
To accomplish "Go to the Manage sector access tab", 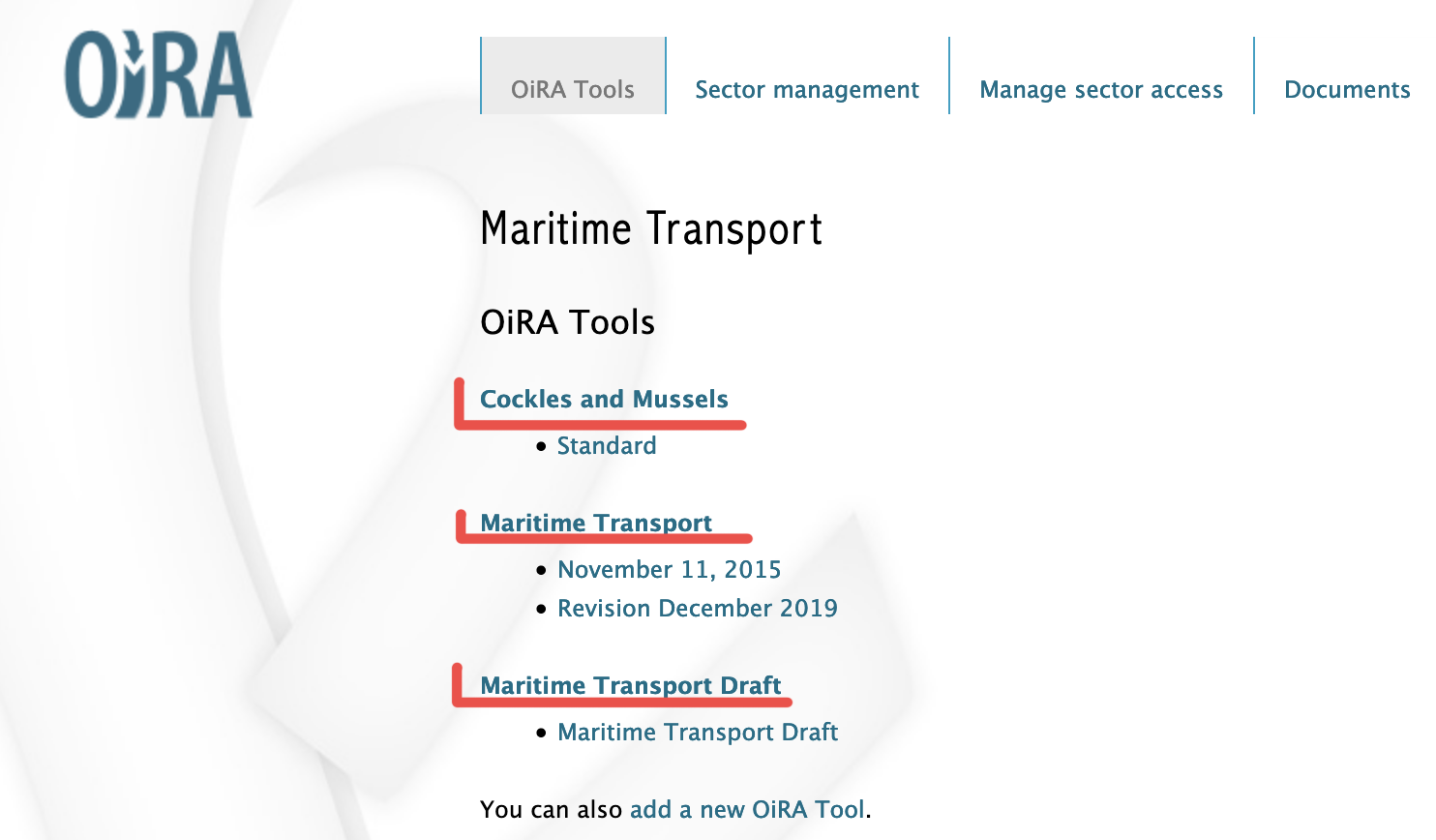I will 1101,89.
